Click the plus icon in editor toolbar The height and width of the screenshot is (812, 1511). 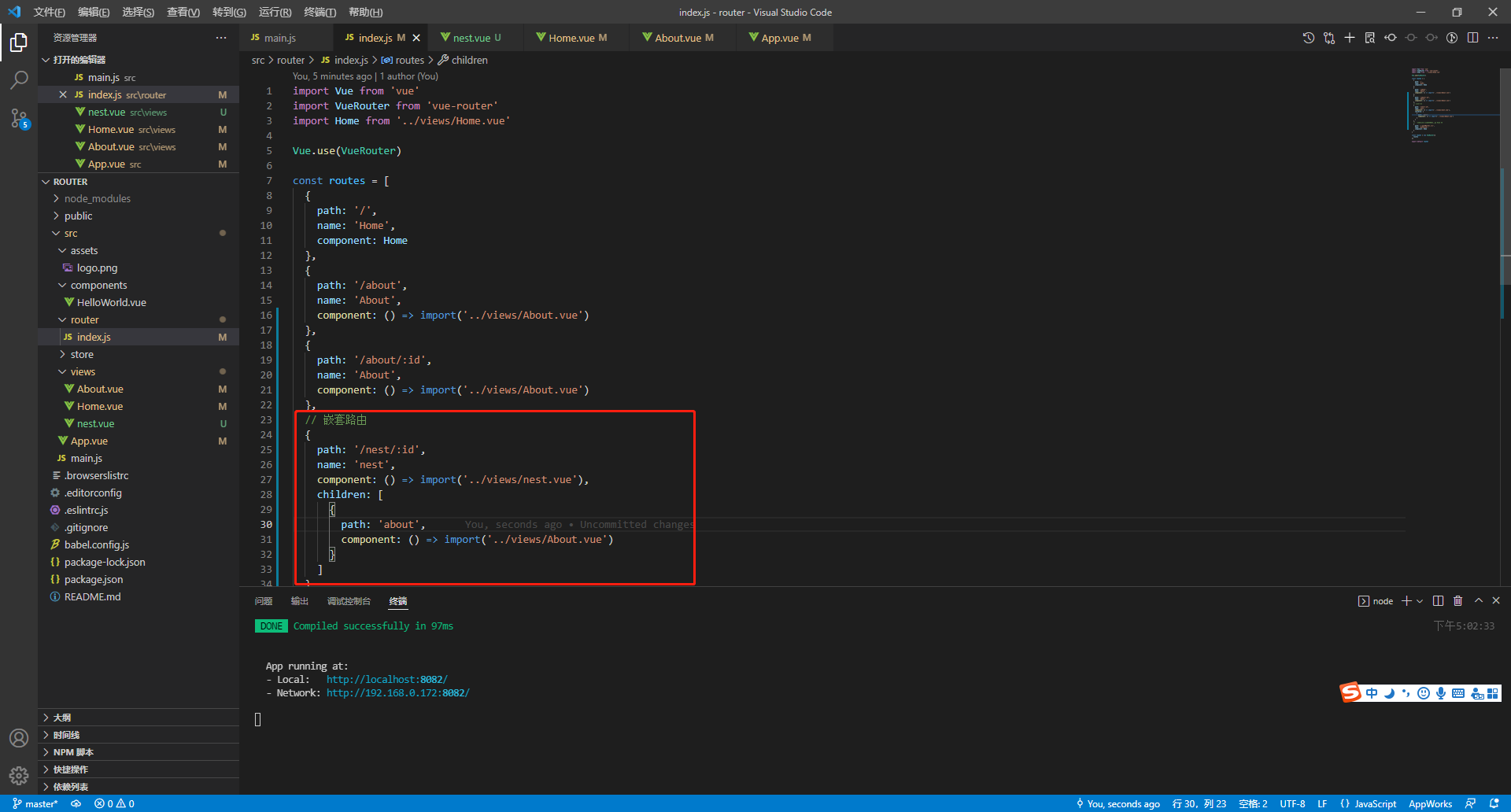tap(1350, 38)
